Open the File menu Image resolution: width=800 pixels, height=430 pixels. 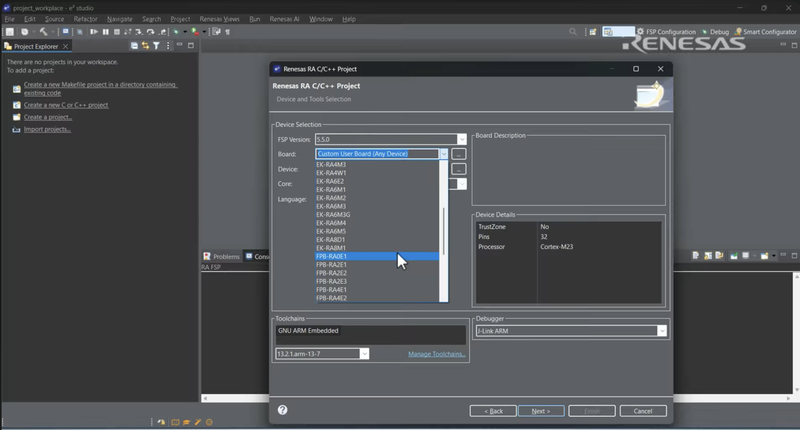click(x=9, y=19)
